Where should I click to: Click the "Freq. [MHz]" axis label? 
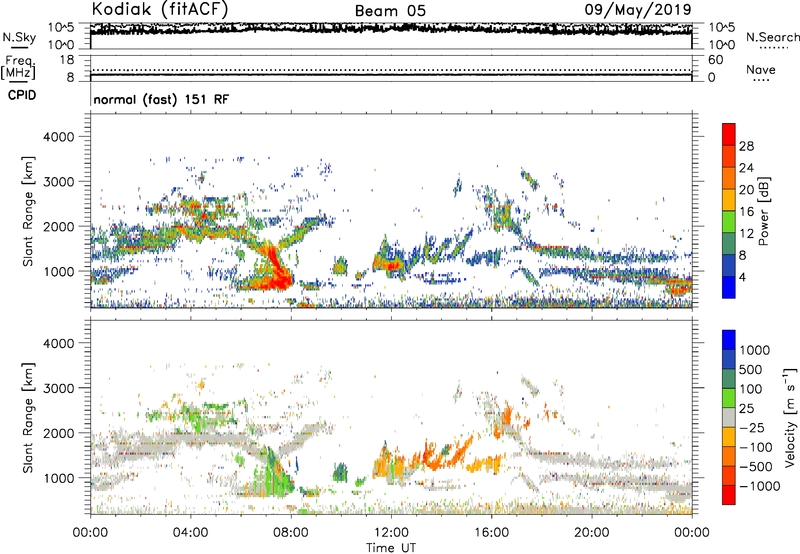click(x=18, y=67)
